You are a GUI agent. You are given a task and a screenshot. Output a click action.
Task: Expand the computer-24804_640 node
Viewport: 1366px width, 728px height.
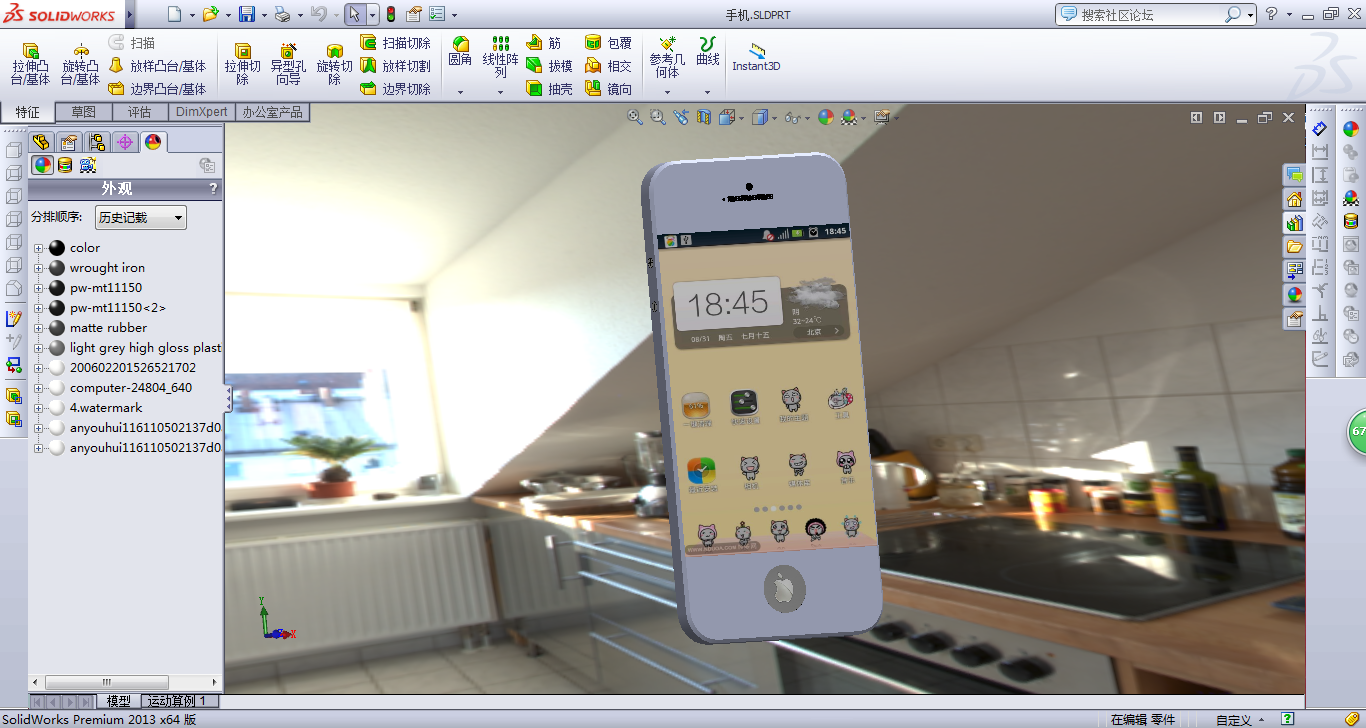click(x=38, y=388)
